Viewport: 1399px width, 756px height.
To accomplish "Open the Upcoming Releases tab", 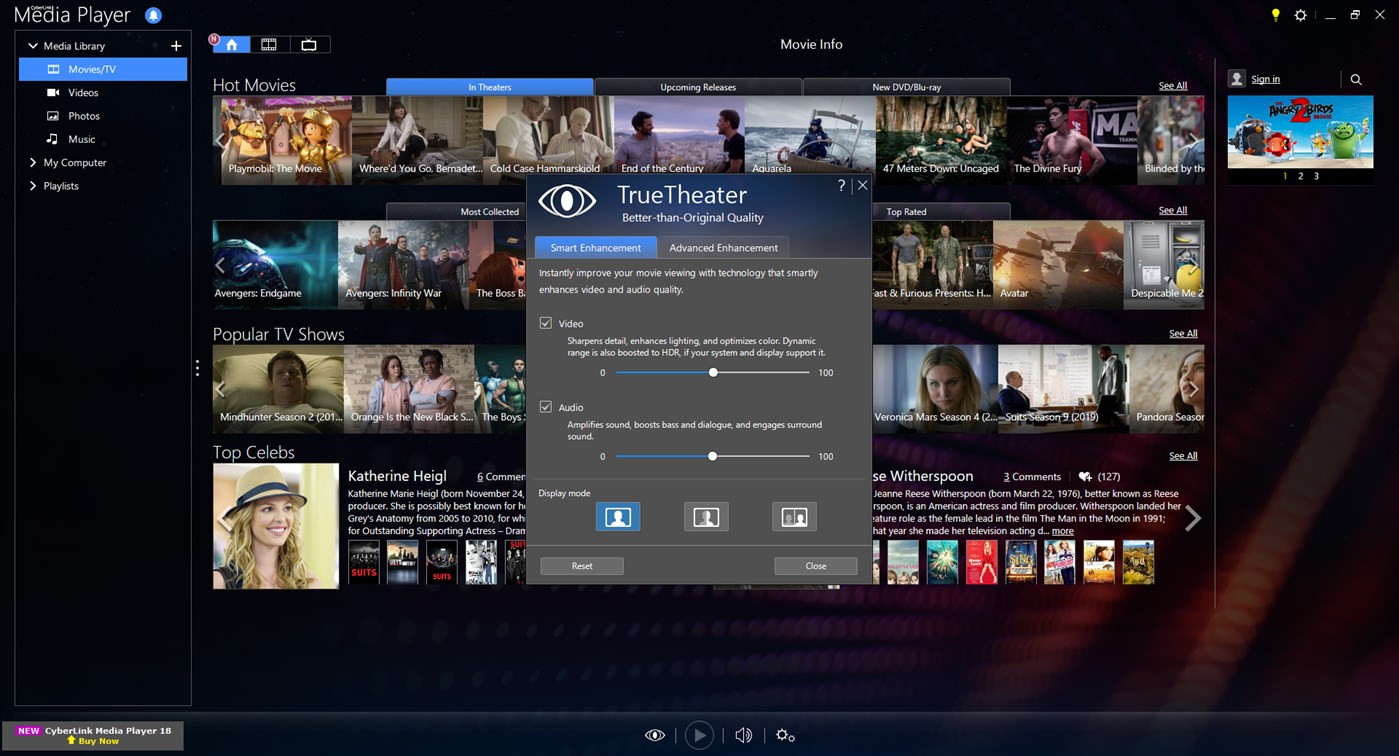I will click(x=697, y=87).
